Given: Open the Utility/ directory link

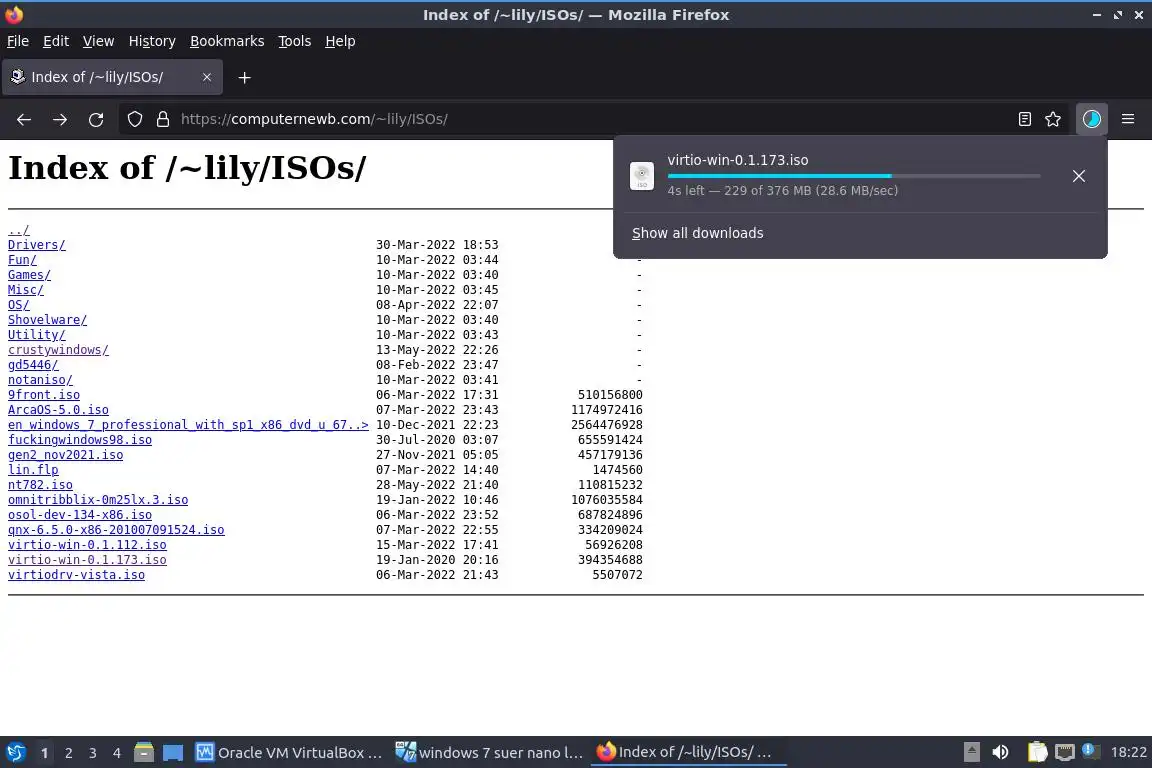Looking at the screenshot, I should pyautogui.click(x=37, y=334).
